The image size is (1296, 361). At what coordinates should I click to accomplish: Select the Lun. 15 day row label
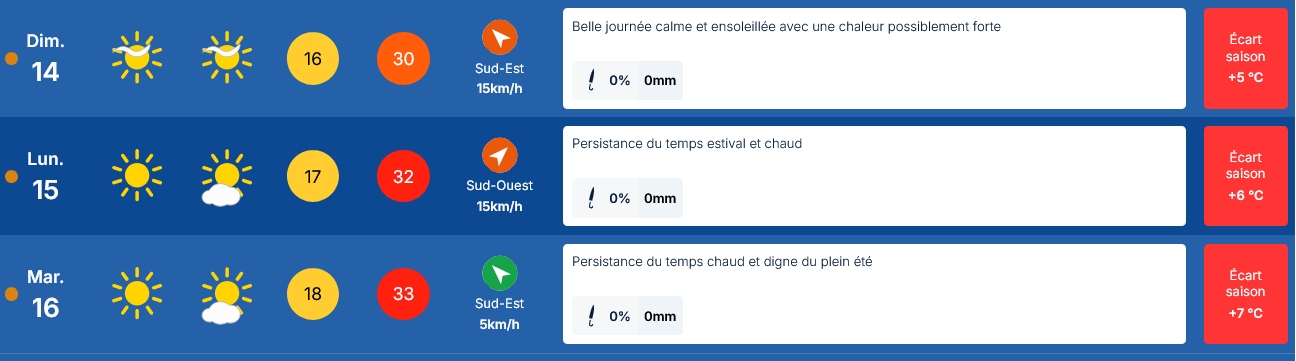(x=46, y=177)
